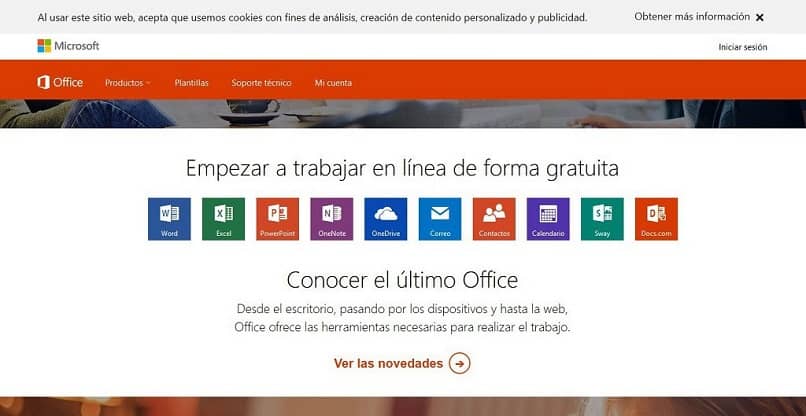Viewport: 806px width, 416px height.
Task: Open the Word online app tile
Action: [169, 219]
